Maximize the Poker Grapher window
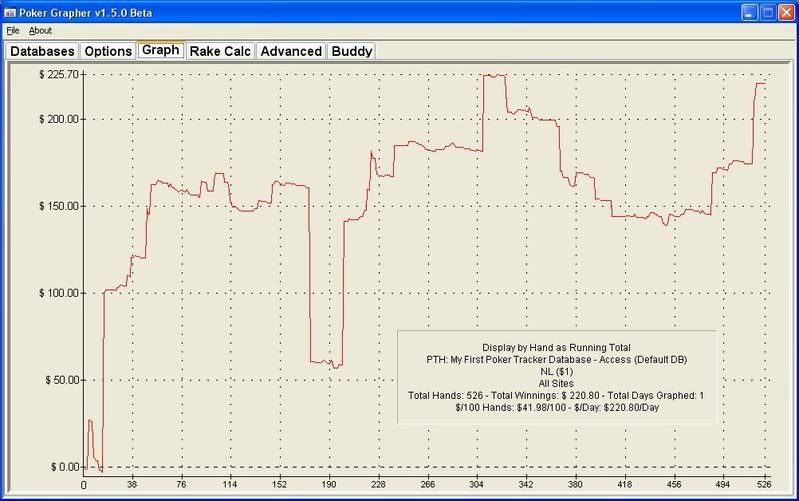This screenshot has width=799, height=501. tap(768, 12)
